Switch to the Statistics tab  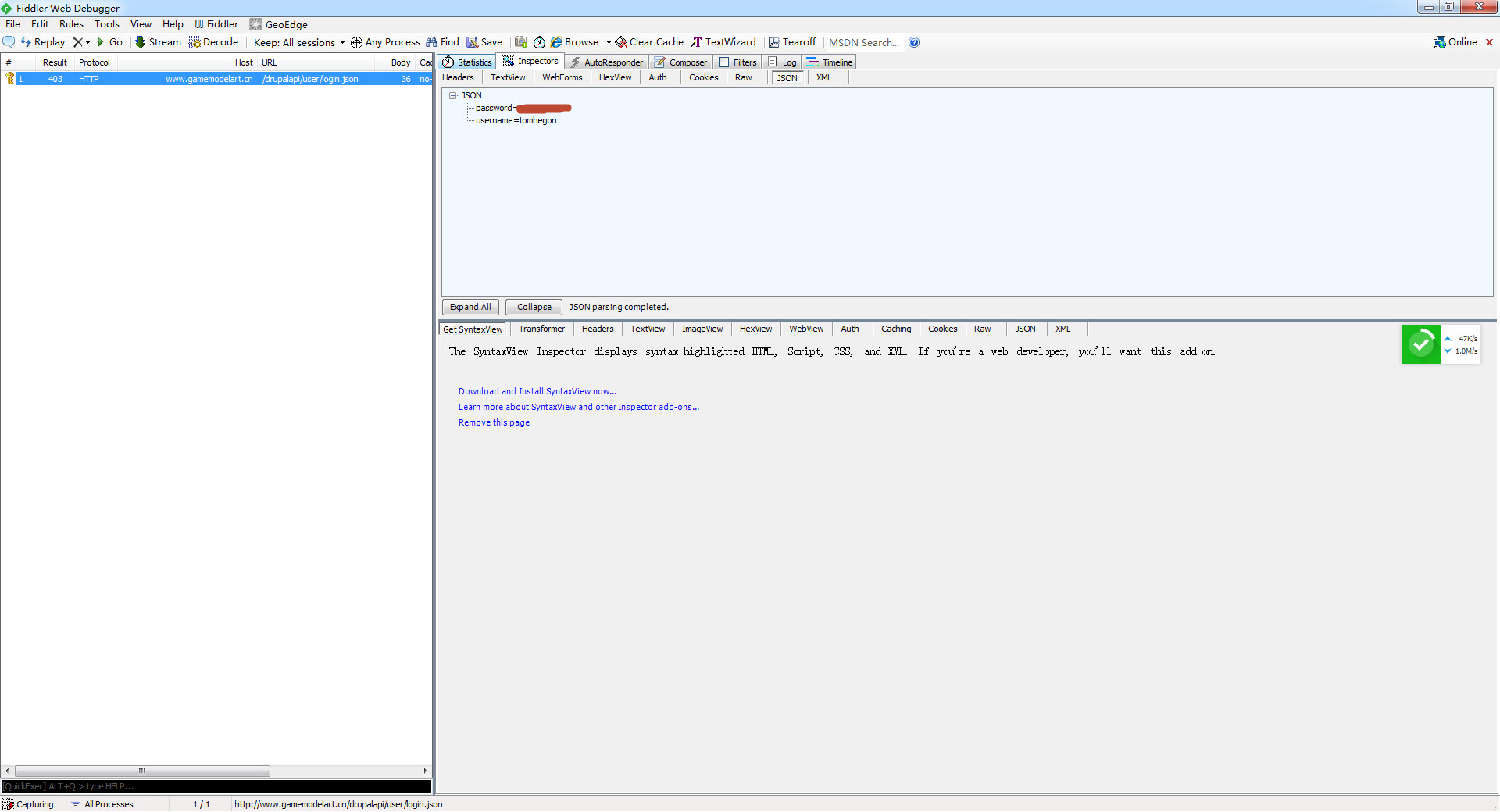tap(467, 62)
